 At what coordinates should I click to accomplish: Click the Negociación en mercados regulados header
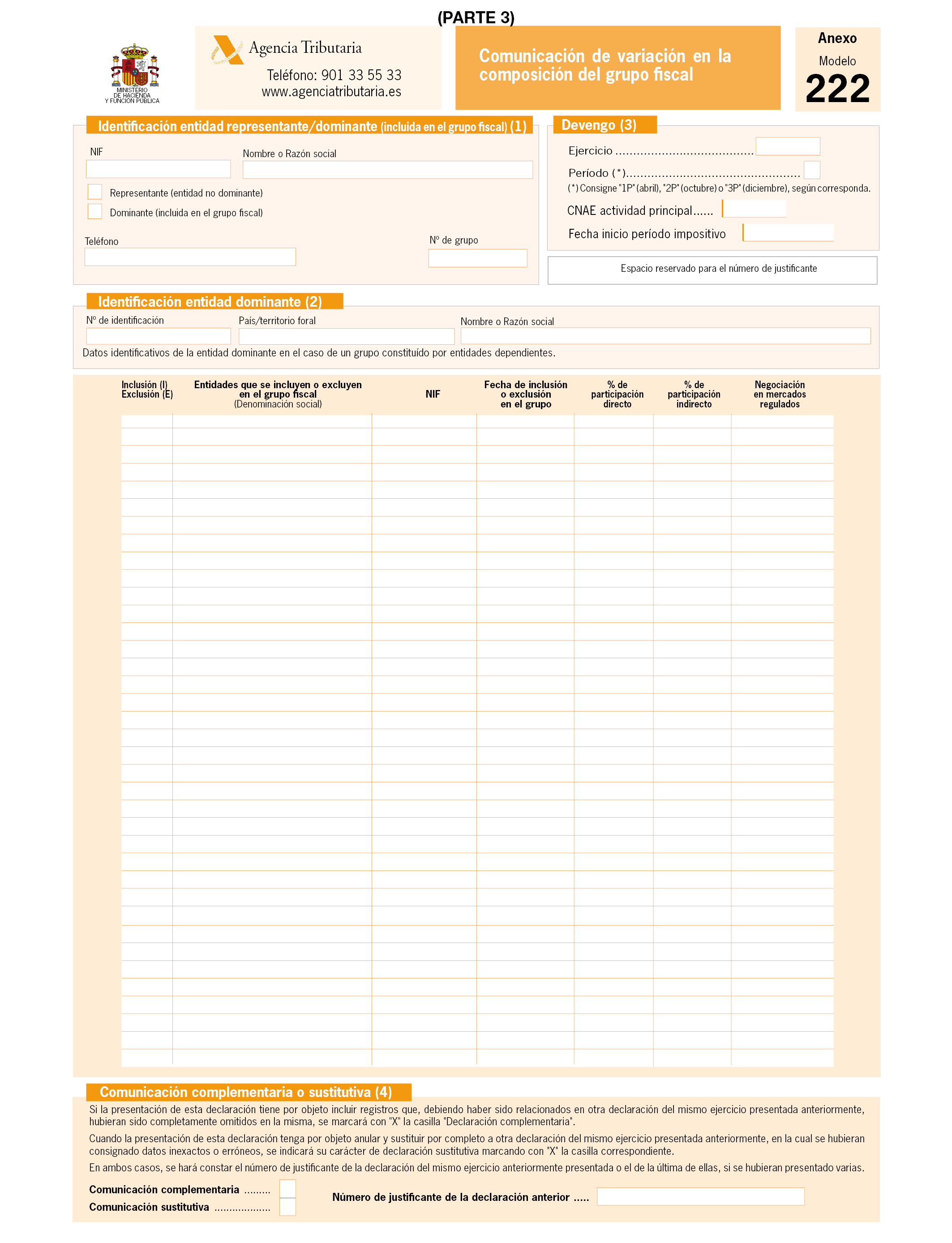coord(779,394)
